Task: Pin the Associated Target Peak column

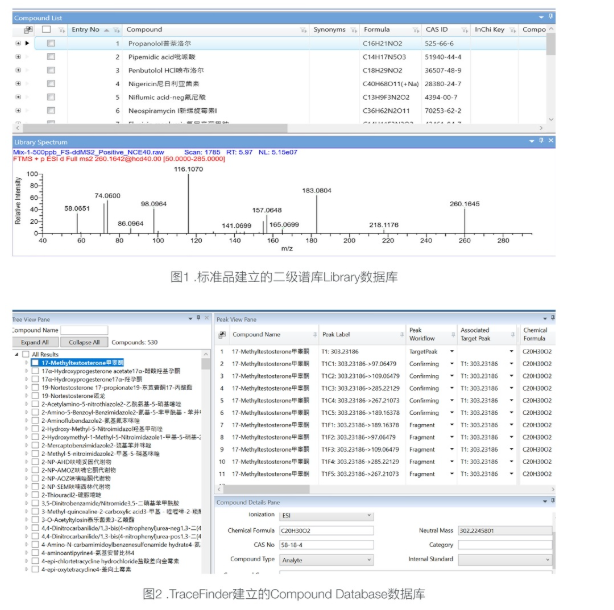Action: tap(513, 334)
